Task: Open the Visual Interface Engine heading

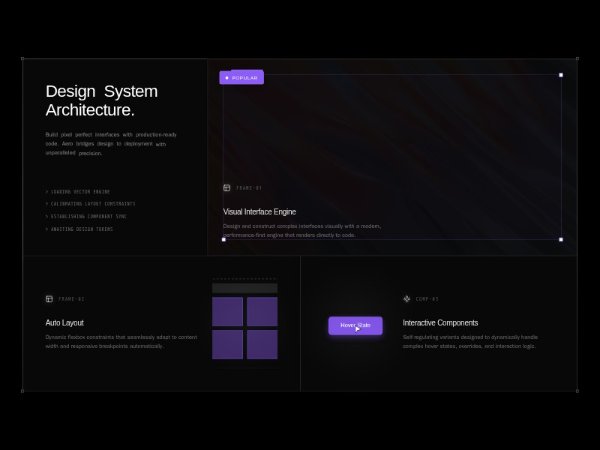Action: tap(259, 212)
